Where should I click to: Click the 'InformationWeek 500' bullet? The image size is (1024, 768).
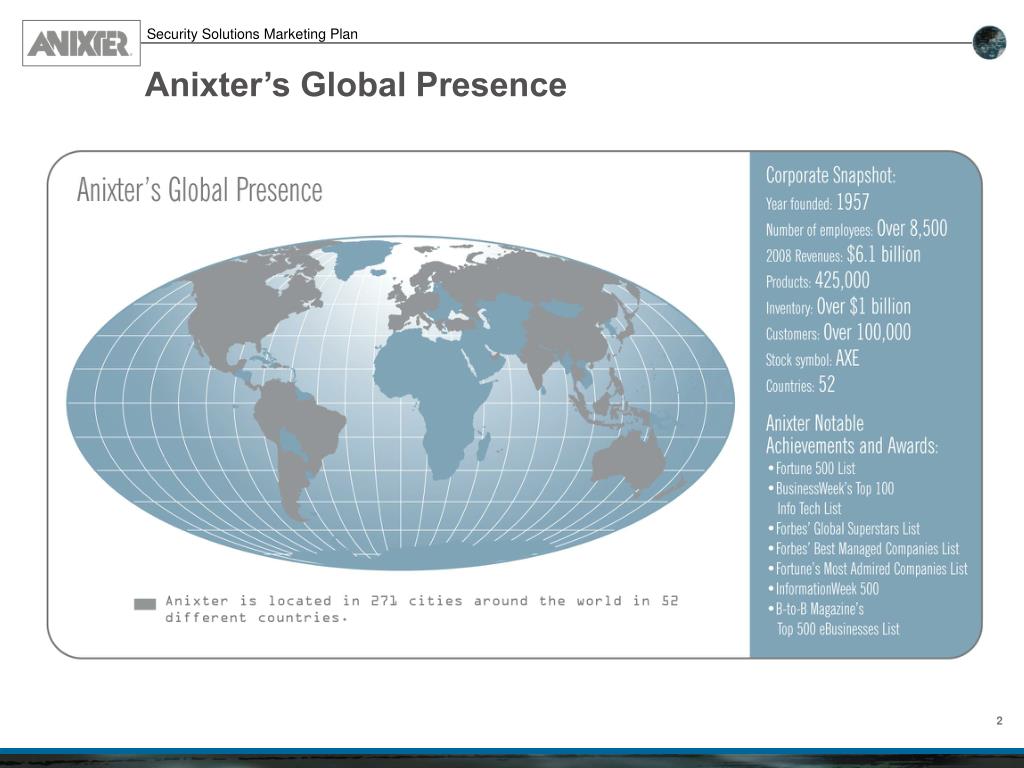coord(824,589)
